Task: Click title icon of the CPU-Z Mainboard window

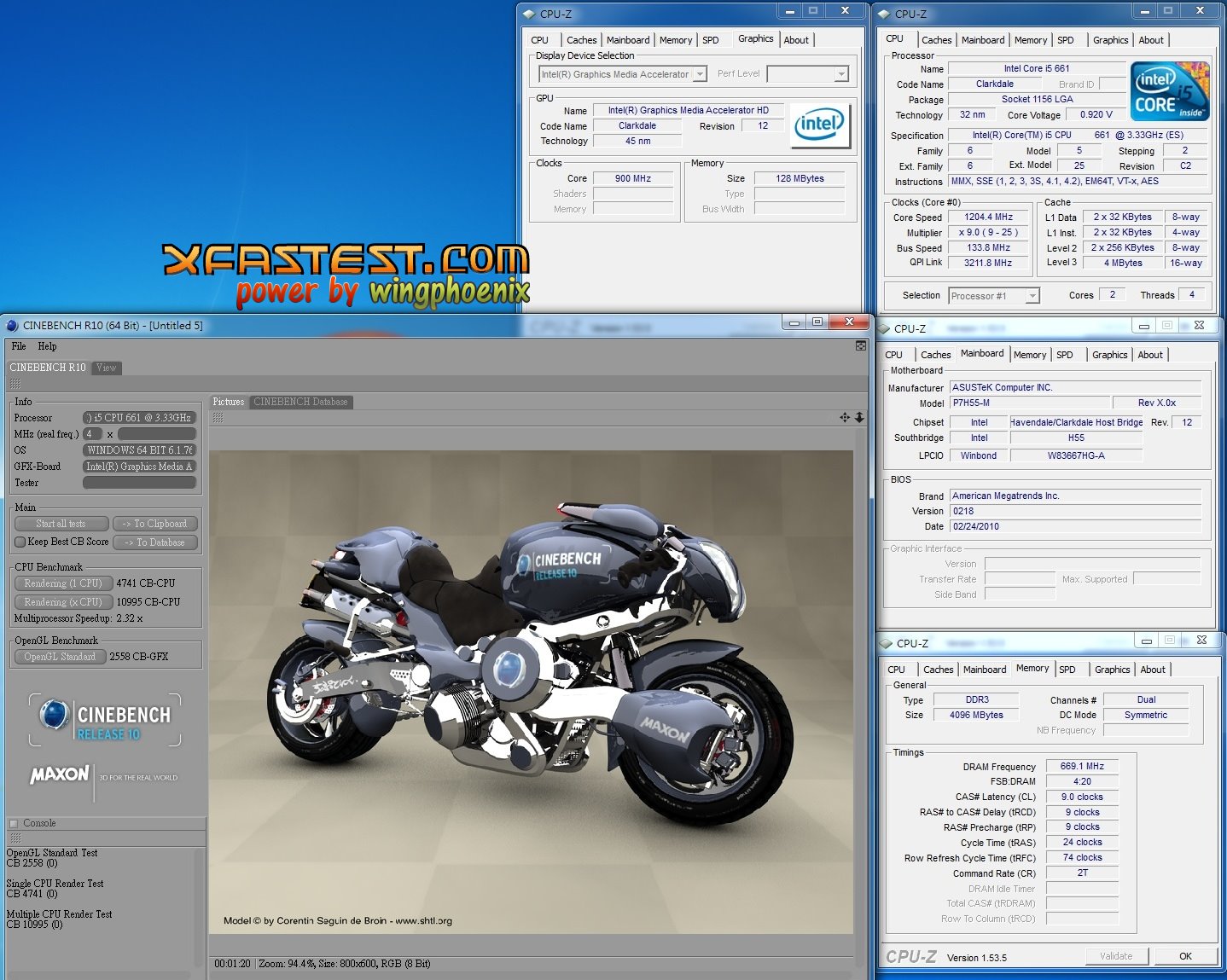Action: click(883, 328)
